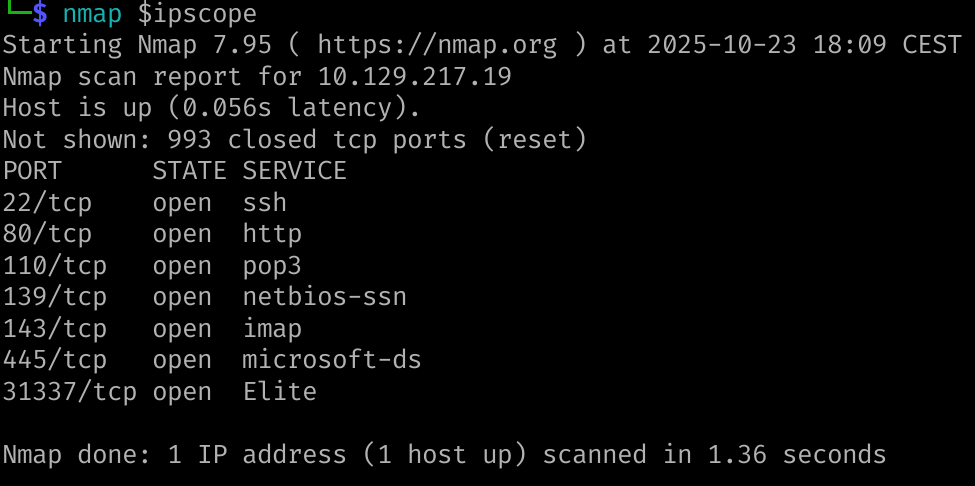The height and width of the screenshot is (486, 975).
Task: Click the "Nmap done" summary line
Action: [444, 454]
